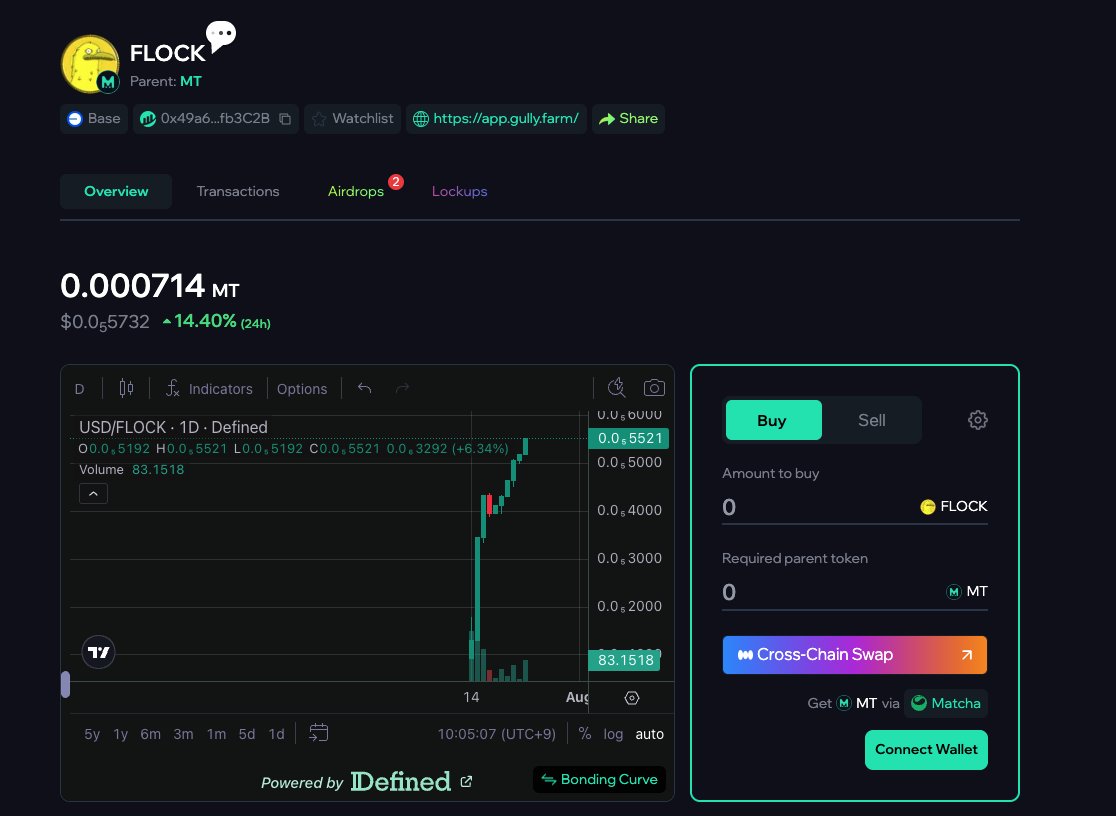Collapse the chart legend with the chevron
Viewport: 1116px width, 816px height.
[93, 493]
